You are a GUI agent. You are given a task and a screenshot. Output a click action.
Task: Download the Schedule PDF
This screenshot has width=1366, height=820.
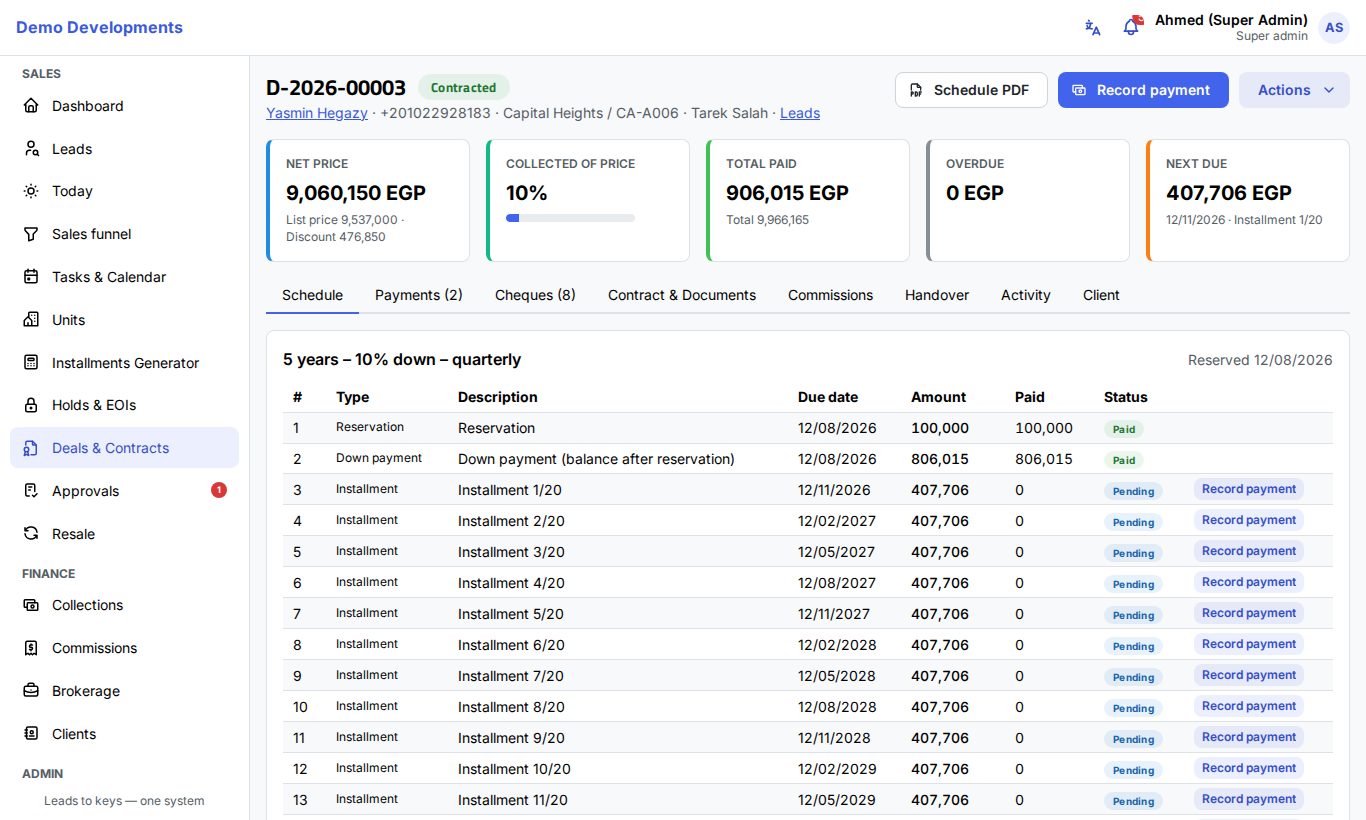point(971,90)
